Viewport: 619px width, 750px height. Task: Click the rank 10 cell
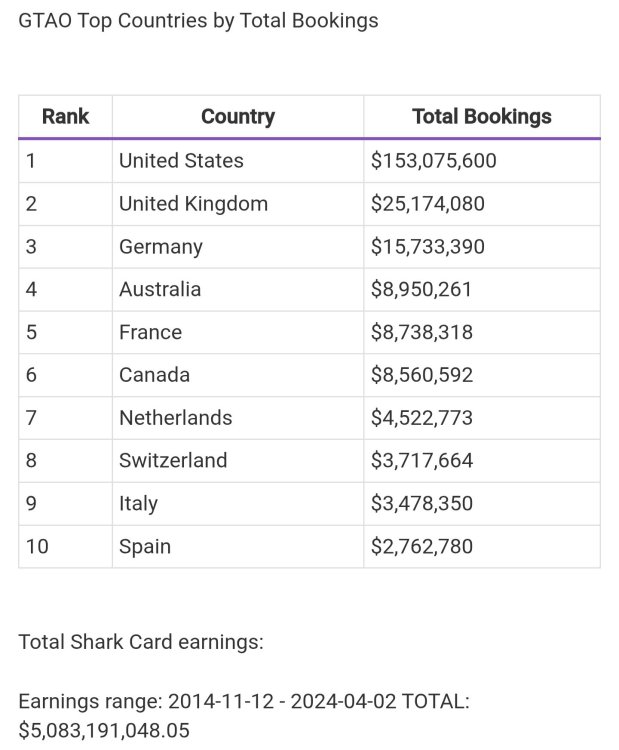pyautogui.click(x=37, y=547)
